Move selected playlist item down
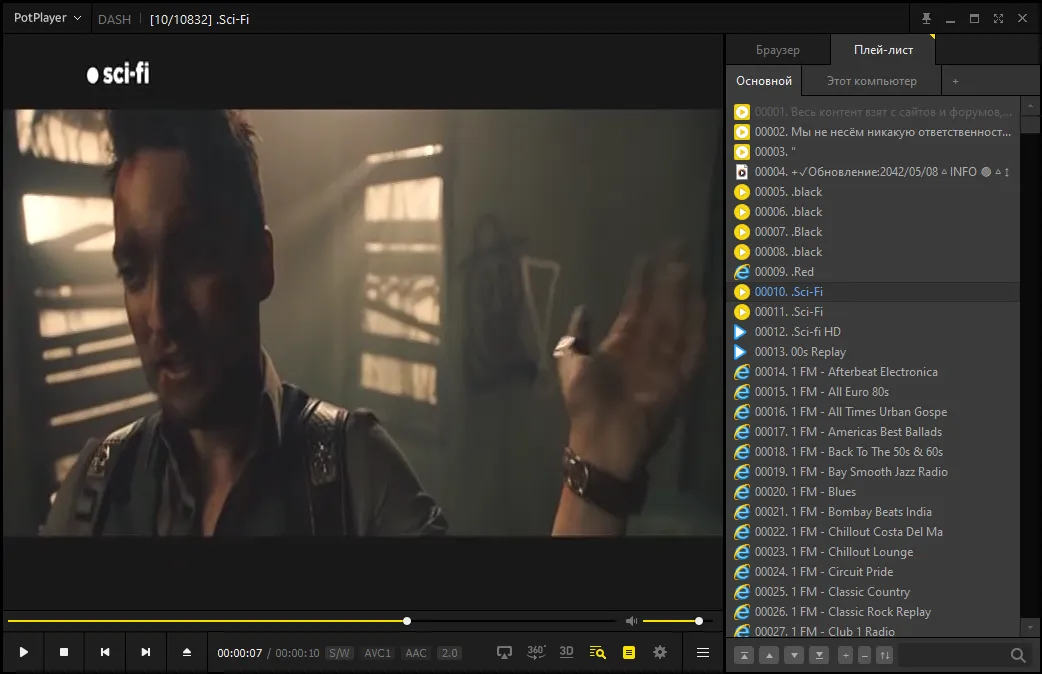This screenshot has width=1042, height=674. coord(794,655)
